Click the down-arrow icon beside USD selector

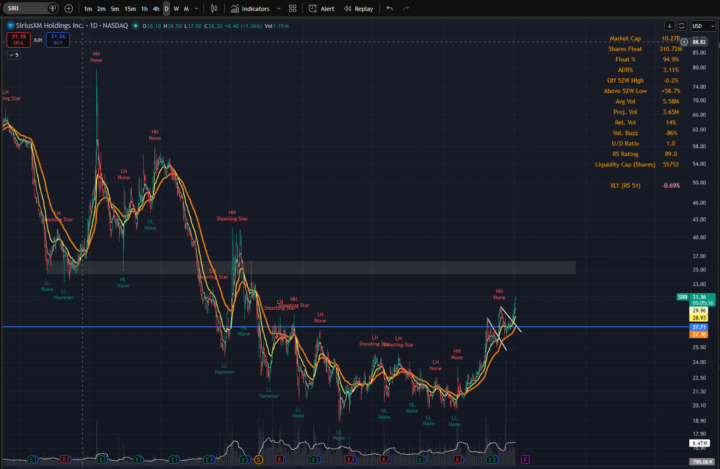pos(669,26)
